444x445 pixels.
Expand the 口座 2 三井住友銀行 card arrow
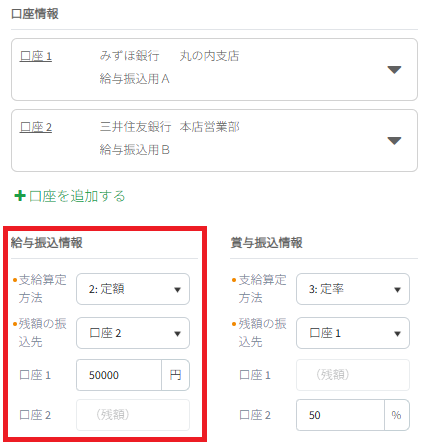pyautogui.click(x=394, y=141)
